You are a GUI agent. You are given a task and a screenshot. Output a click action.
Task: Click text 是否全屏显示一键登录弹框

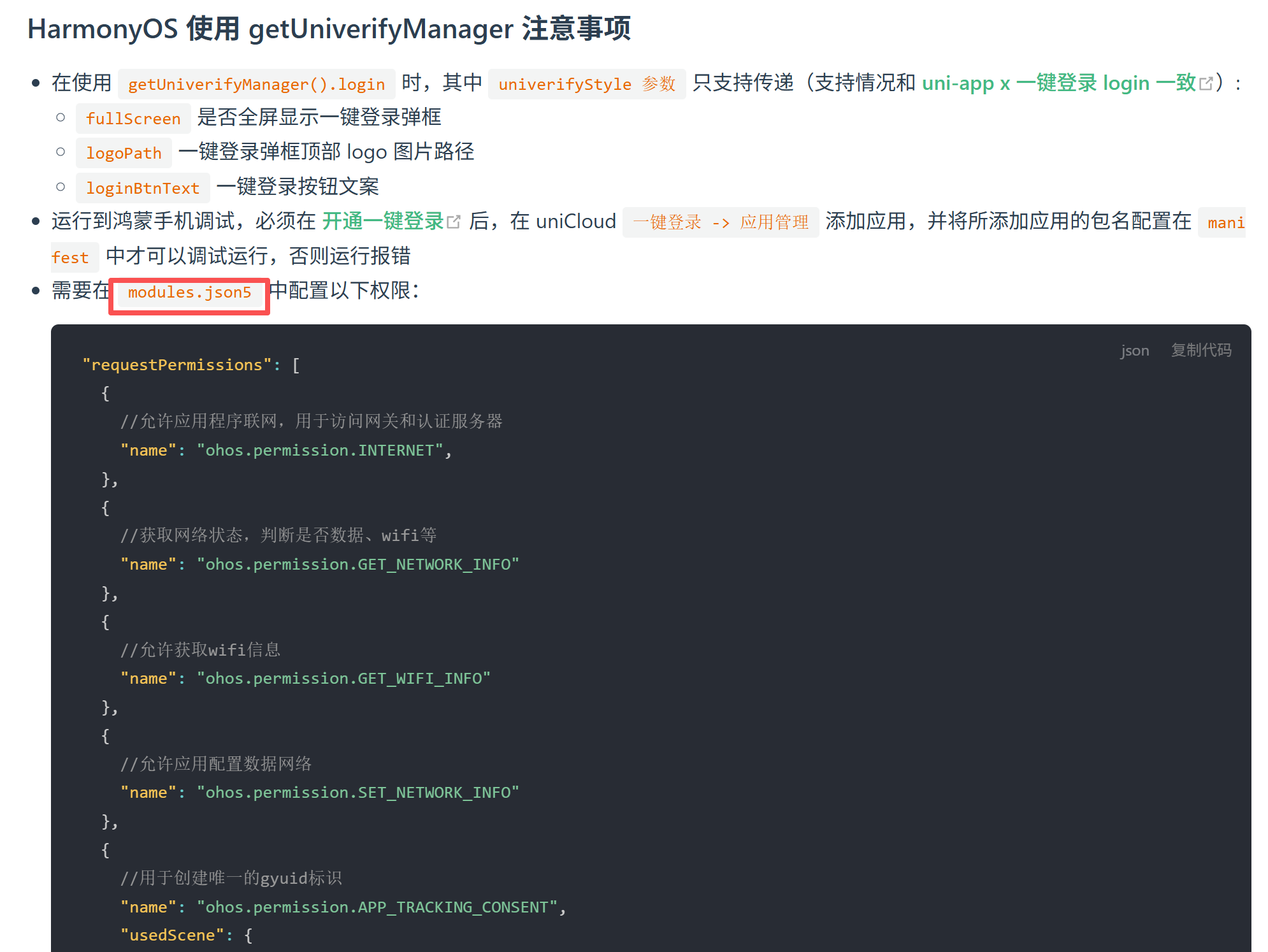click(x=319, y=117)
